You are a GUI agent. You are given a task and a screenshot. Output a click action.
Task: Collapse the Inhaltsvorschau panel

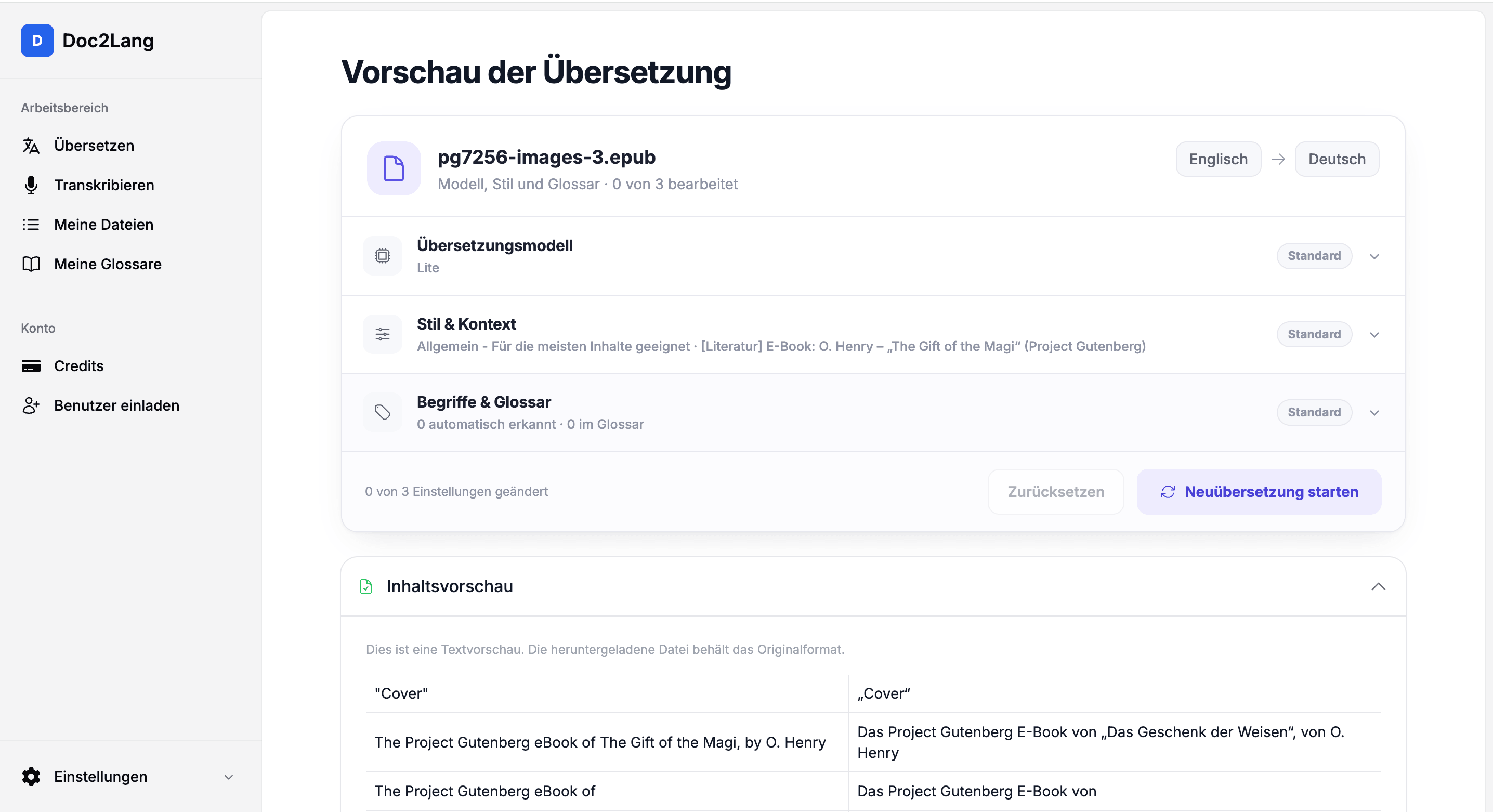click(x=1378, y=586)
